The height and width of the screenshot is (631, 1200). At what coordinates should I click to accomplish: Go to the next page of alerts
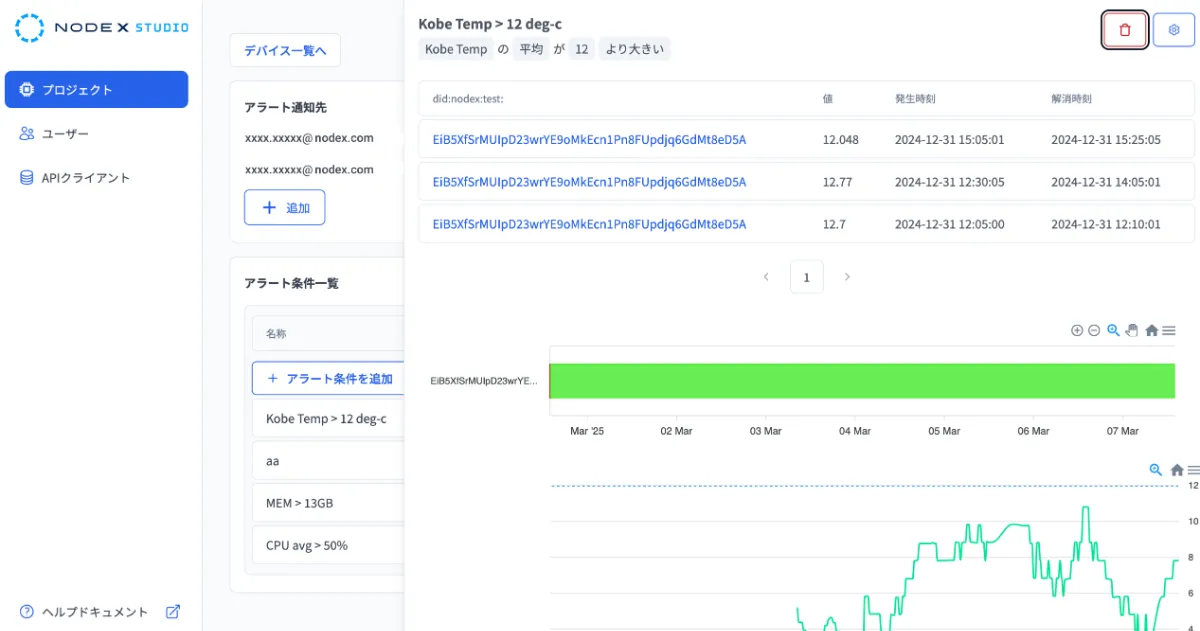tap(847, 277)
